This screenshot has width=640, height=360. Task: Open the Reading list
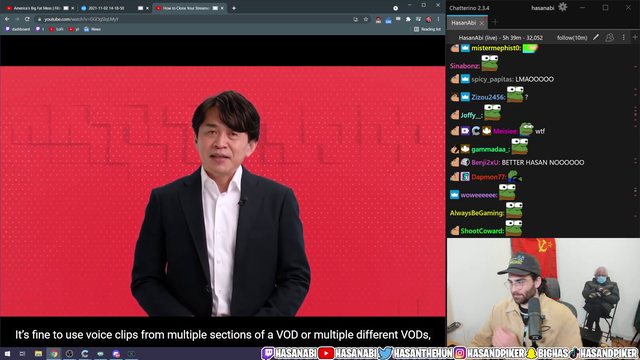click(x=427, y=29)
